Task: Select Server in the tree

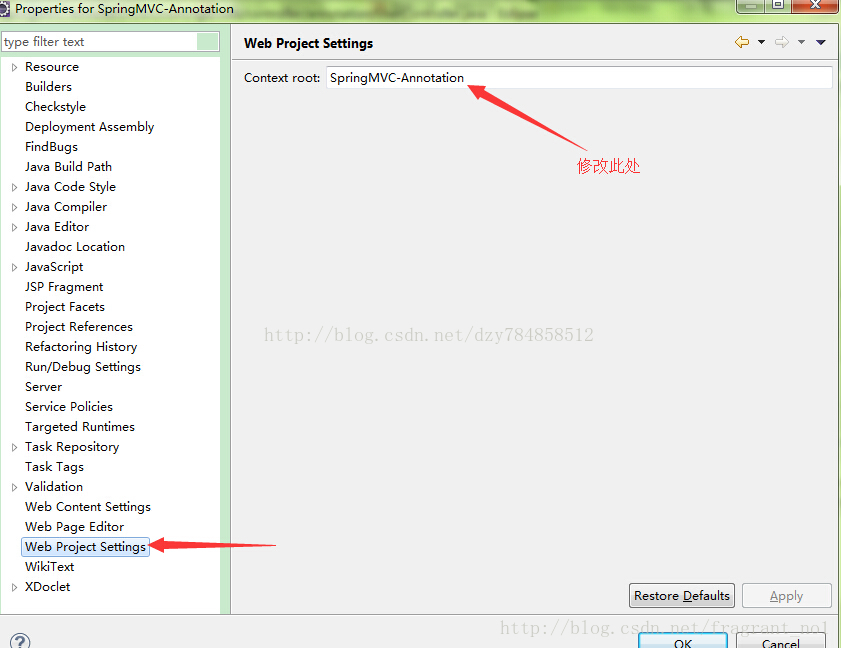Action: (43, 387)
